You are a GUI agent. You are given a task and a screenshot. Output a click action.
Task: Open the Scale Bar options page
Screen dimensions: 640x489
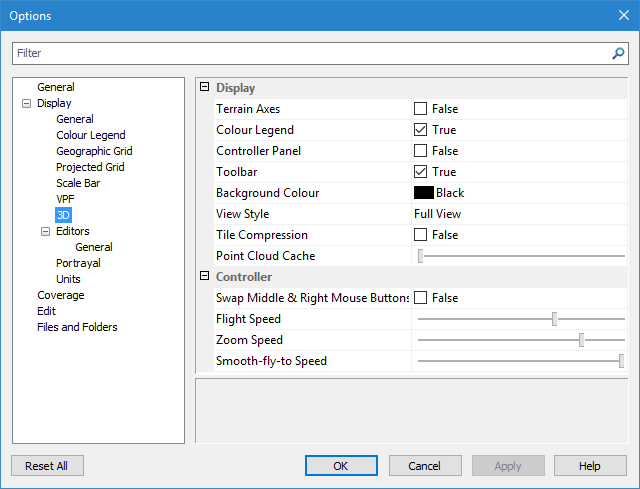[x=78, y=183]
